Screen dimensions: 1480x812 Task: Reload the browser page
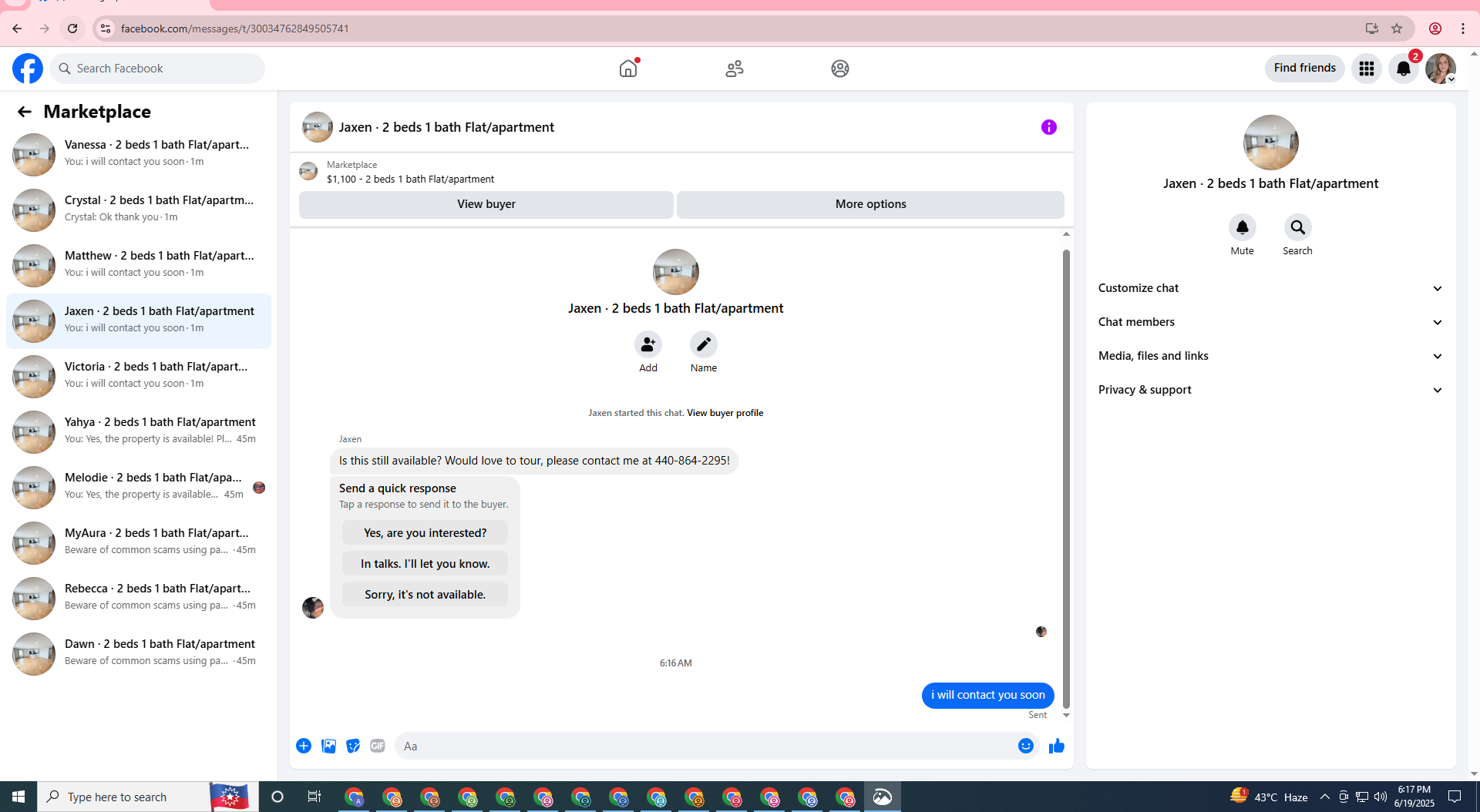coord(72,29)
